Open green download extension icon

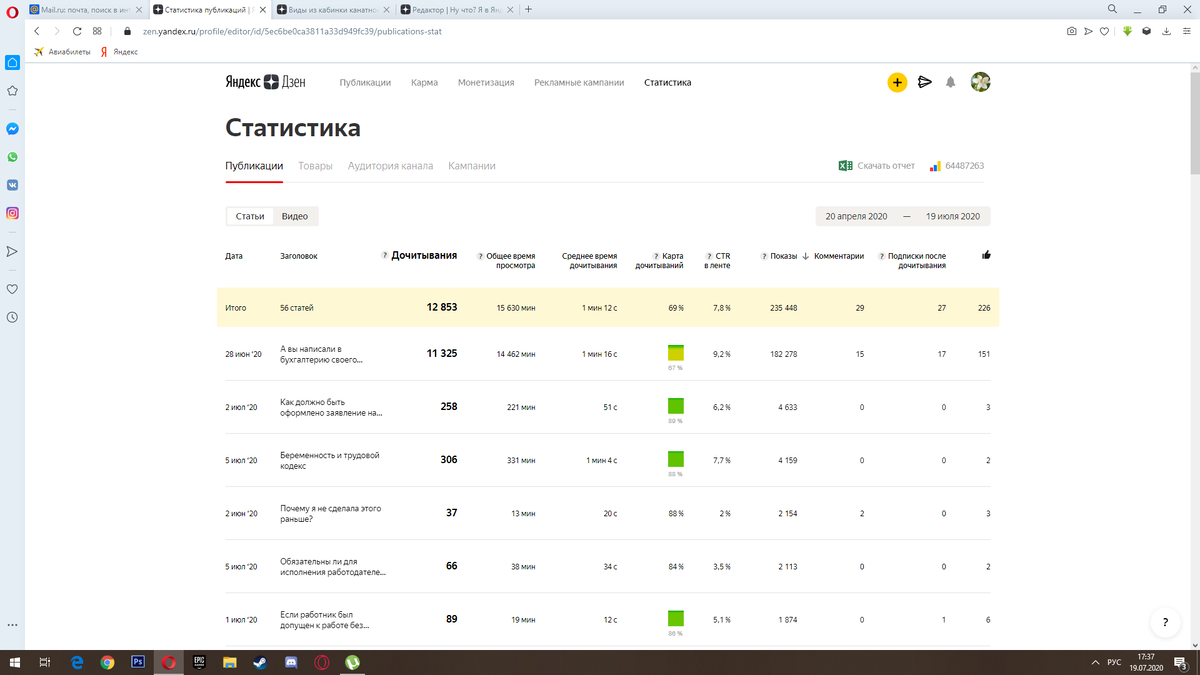click(1127, 31)
